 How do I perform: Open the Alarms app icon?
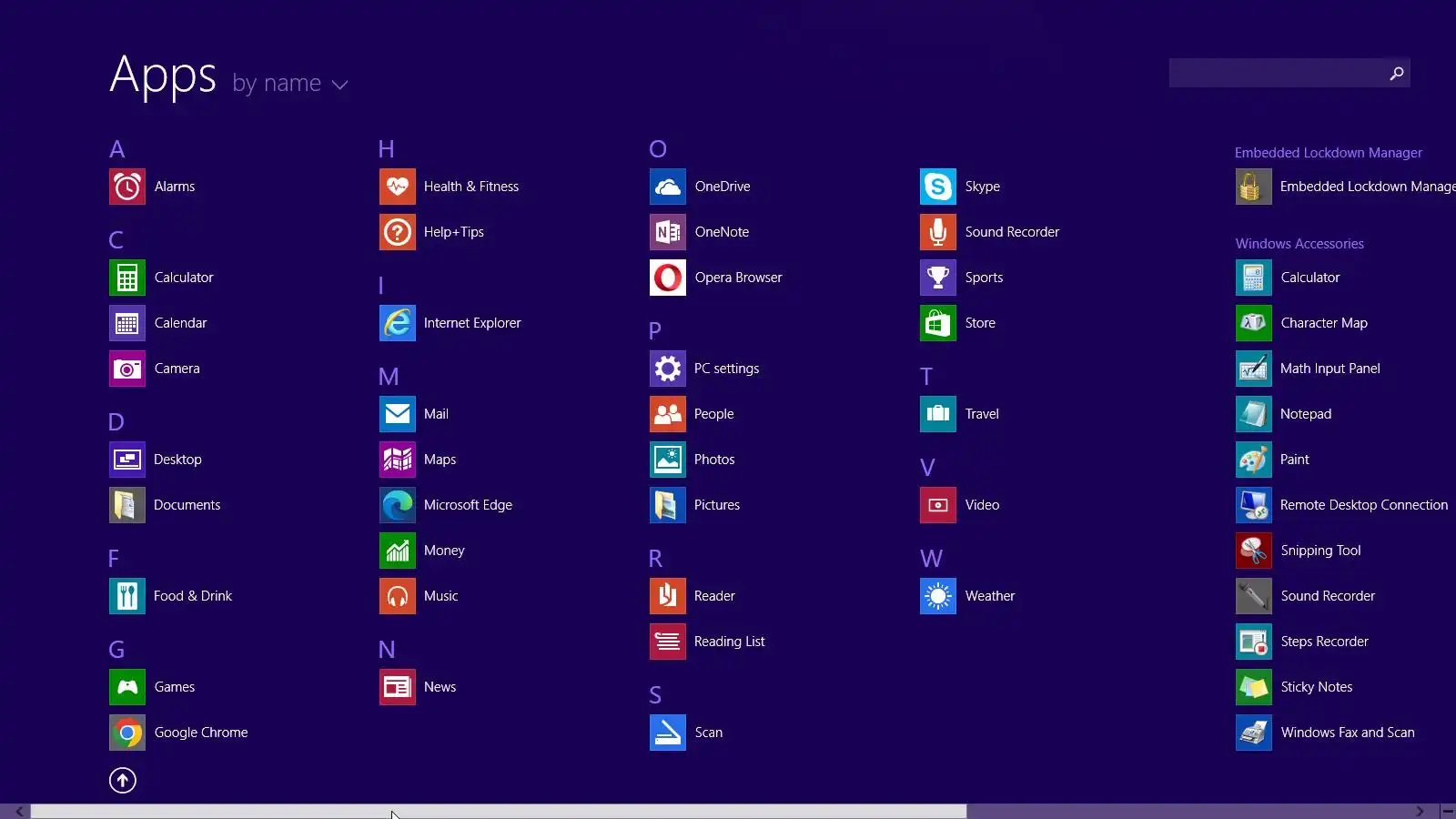pyautogui.click(x=127, y=187)
